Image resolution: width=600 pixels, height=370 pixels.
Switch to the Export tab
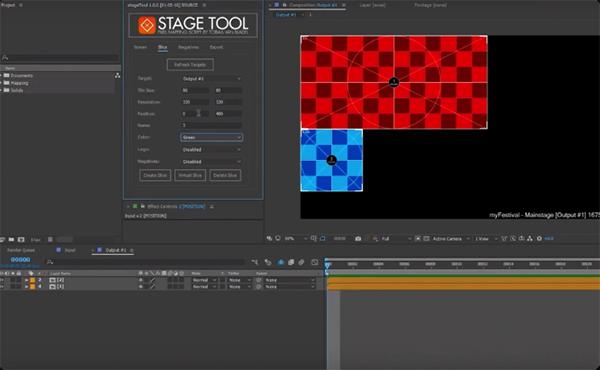tap(216, 47)
